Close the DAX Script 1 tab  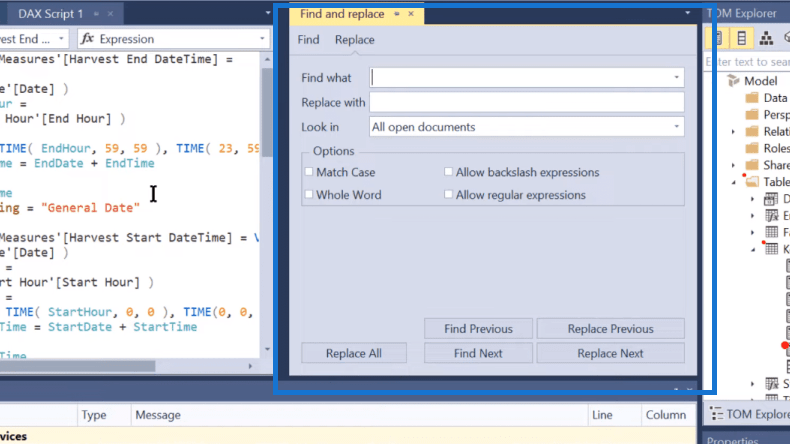pos(110,14)
